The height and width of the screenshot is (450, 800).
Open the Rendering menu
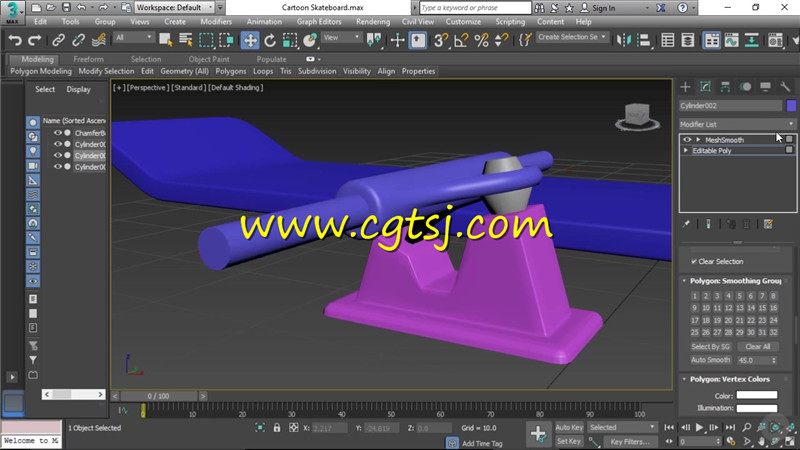(x=373, y=22)
